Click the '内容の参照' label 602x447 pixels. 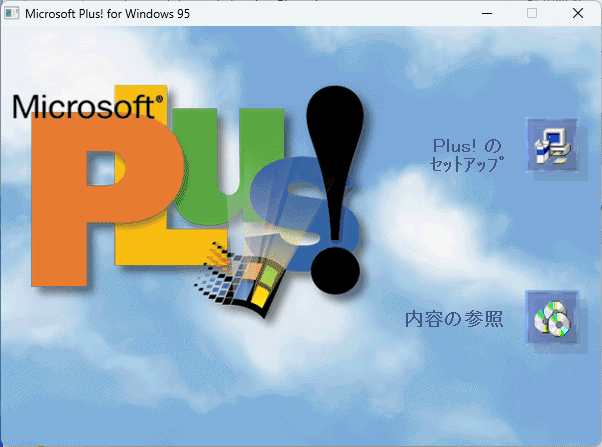(454, 319)
